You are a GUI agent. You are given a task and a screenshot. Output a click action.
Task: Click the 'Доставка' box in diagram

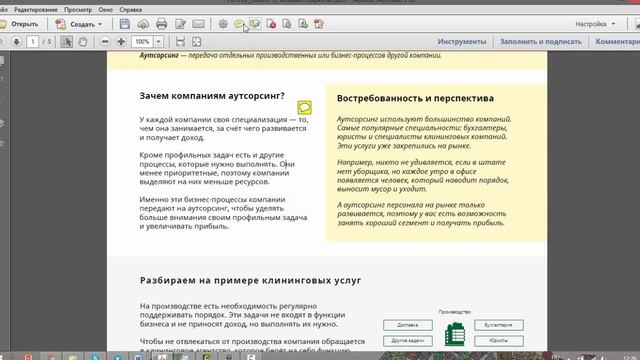coord(408,325)
